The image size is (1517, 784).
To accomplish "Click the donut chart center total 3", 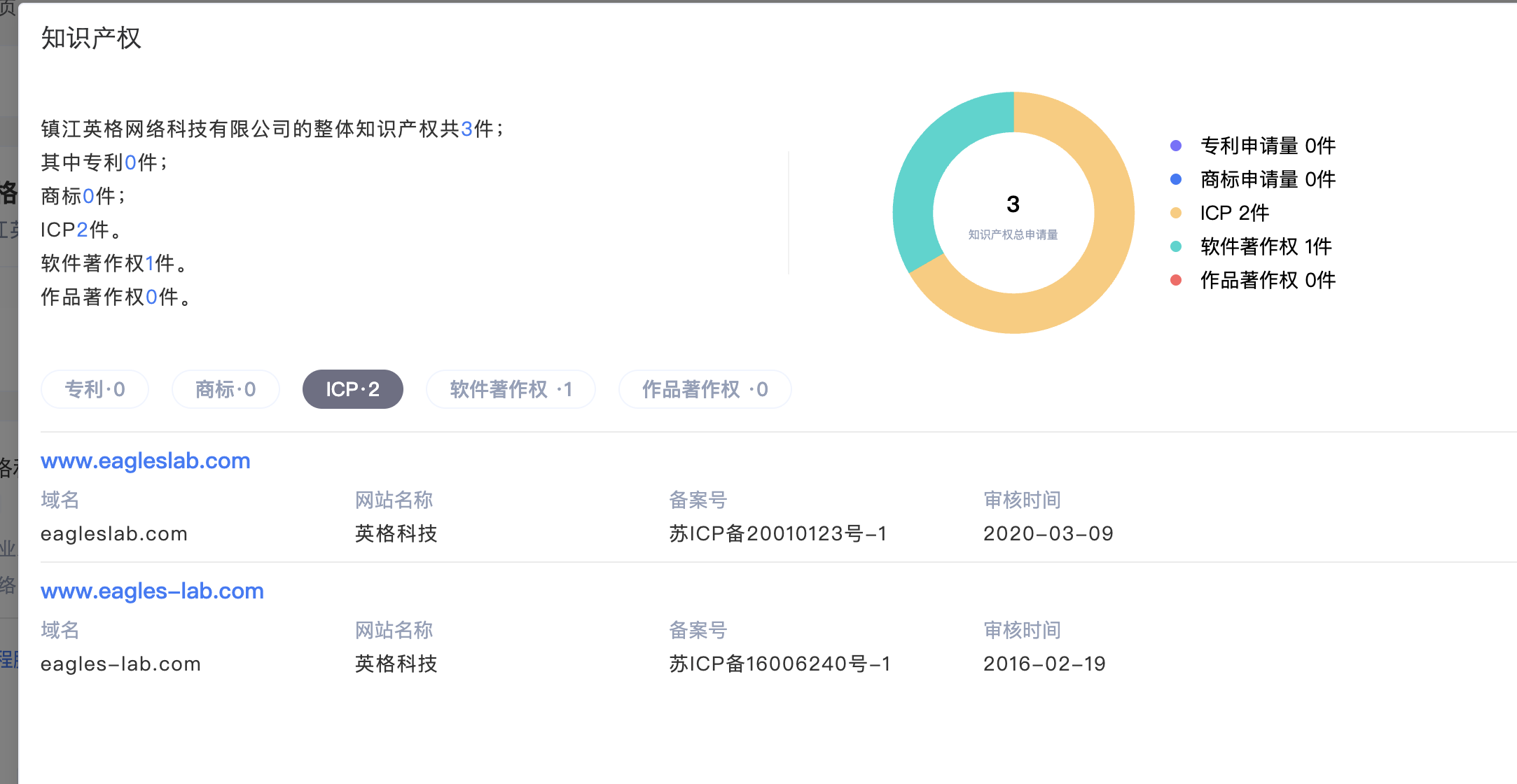I will (x=1013, y=204).
